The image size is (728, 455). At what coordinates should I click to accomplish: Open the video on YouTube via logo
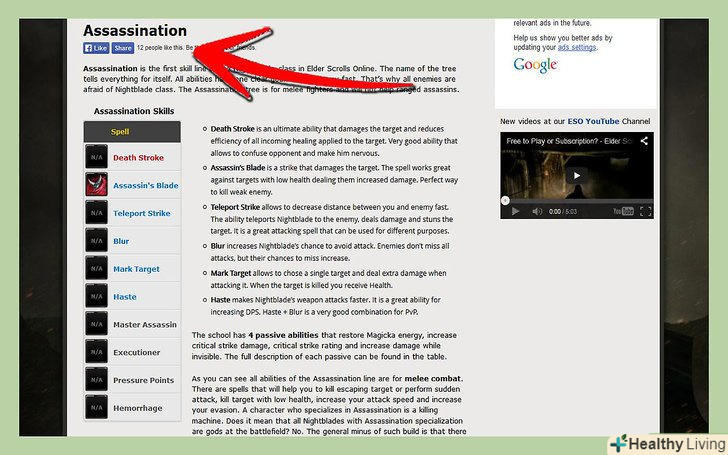[623, 212]
